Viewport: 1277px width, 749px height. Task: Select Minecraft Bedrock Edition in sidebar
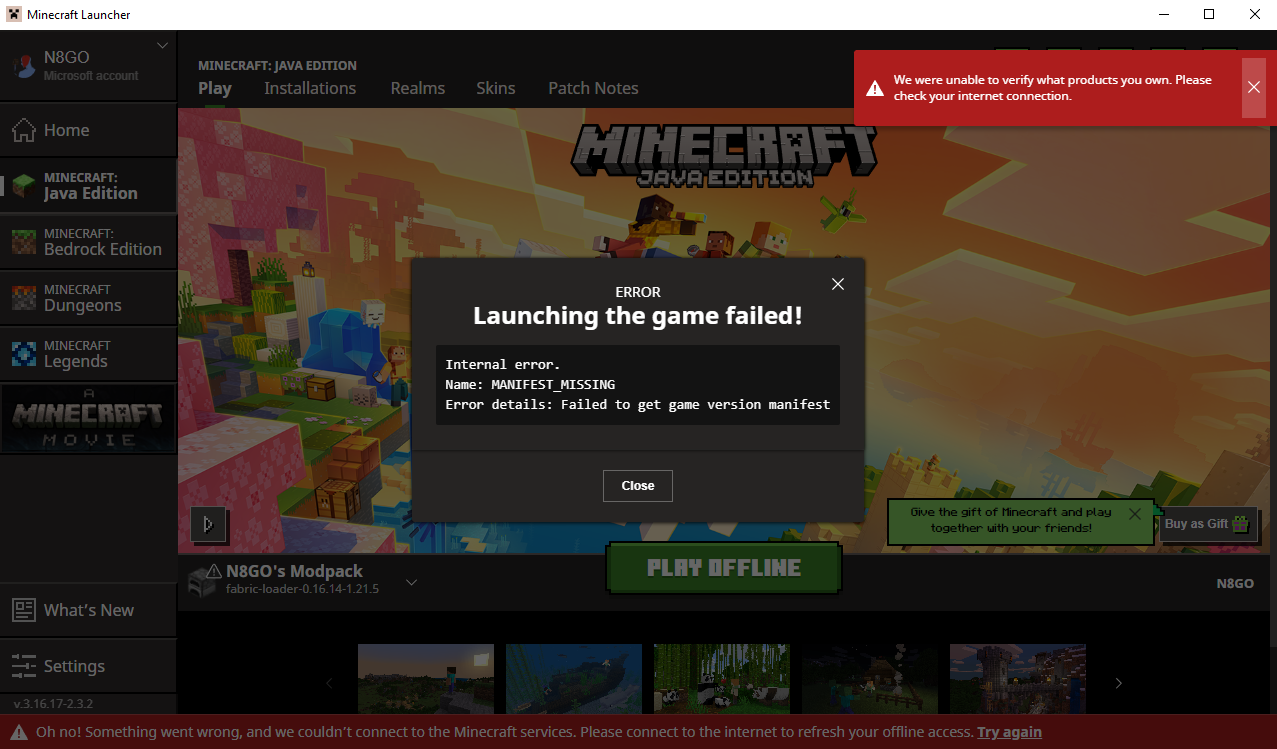click(88, 242)
